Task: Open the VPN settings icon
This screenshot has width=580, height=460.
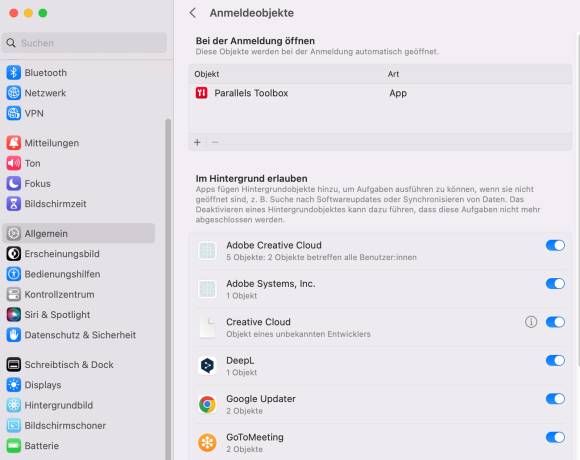Action: [x=14, y=113]
